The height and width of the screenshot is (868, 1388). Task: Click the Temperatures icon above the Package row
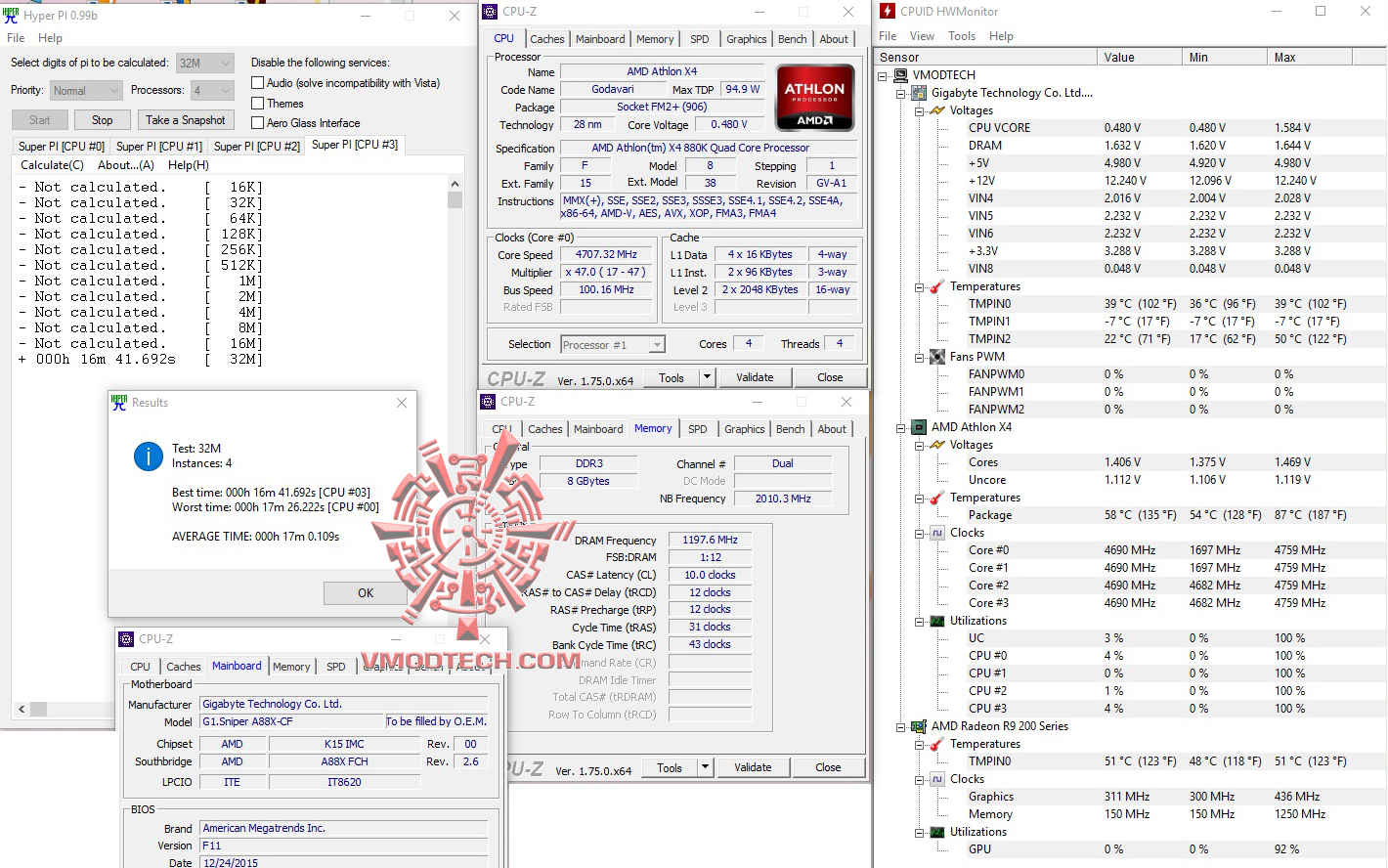click(937, 498)
